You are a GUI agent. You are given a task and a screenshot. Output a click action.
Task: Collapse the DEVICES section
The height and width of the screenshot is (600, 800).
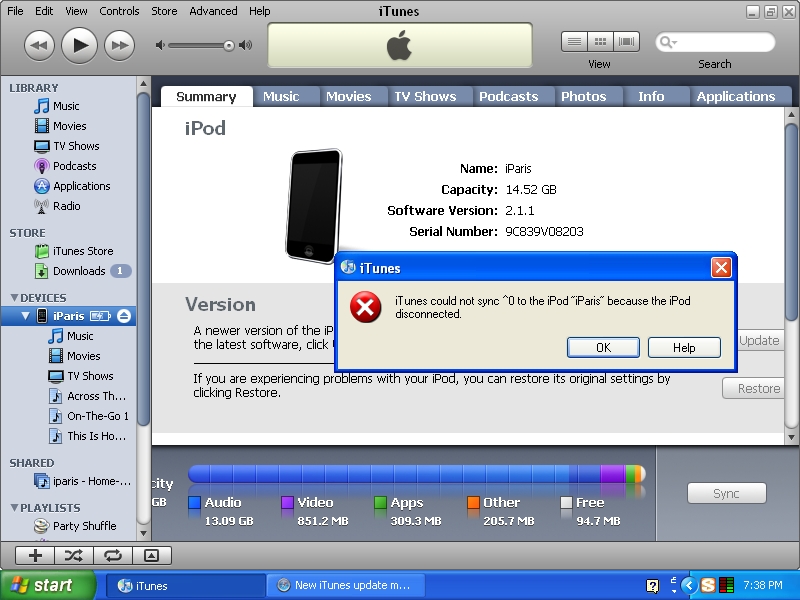tap(14, 297)
